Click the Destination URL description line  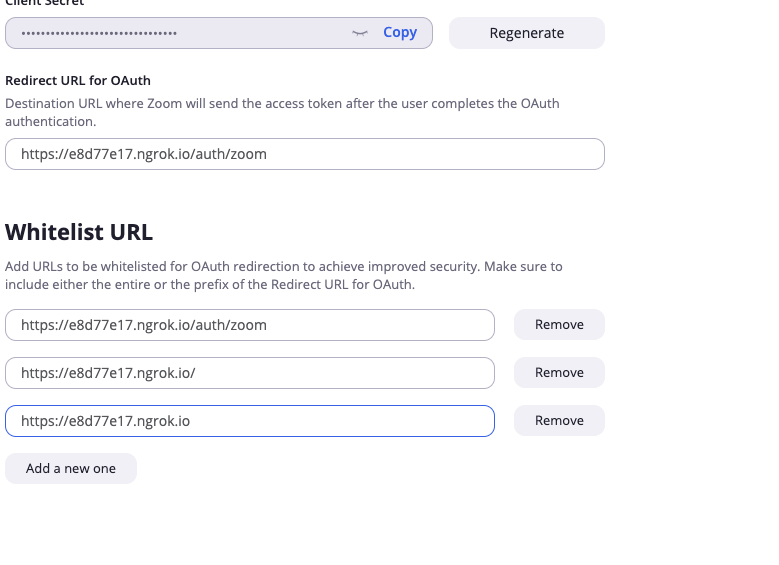point(282,103)
